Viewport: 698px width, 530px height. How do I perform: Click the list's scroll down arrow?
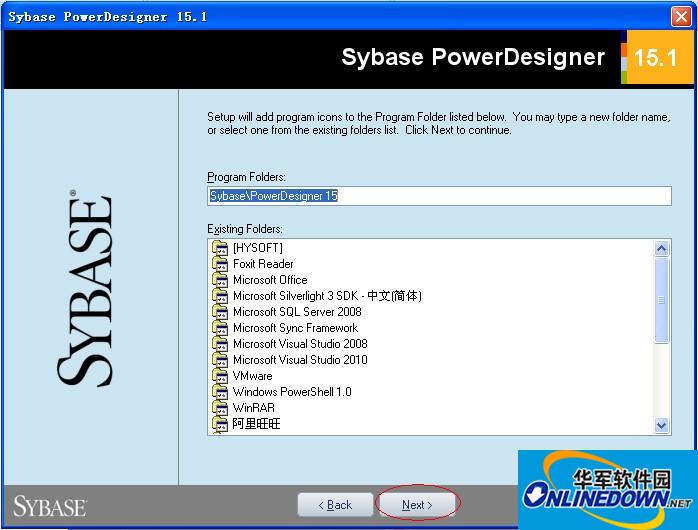click(x=661, y=425)
